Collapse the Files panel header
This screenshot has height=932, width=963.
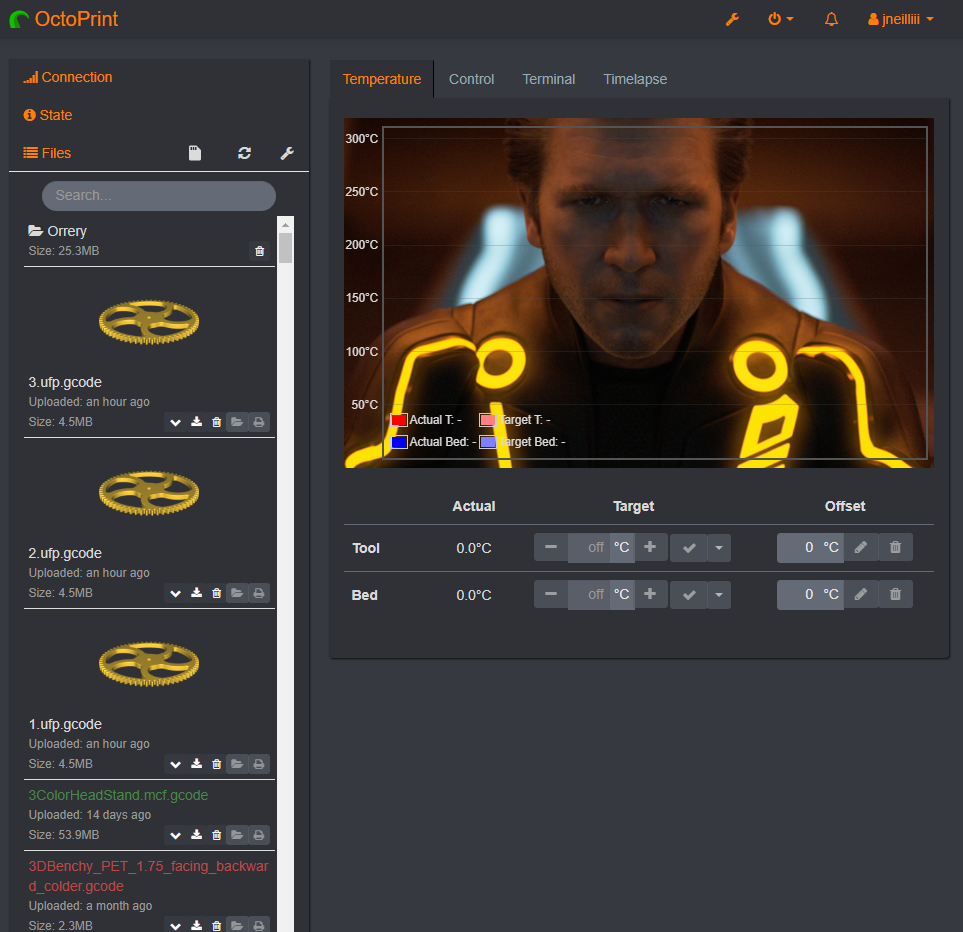coord(47,153)
